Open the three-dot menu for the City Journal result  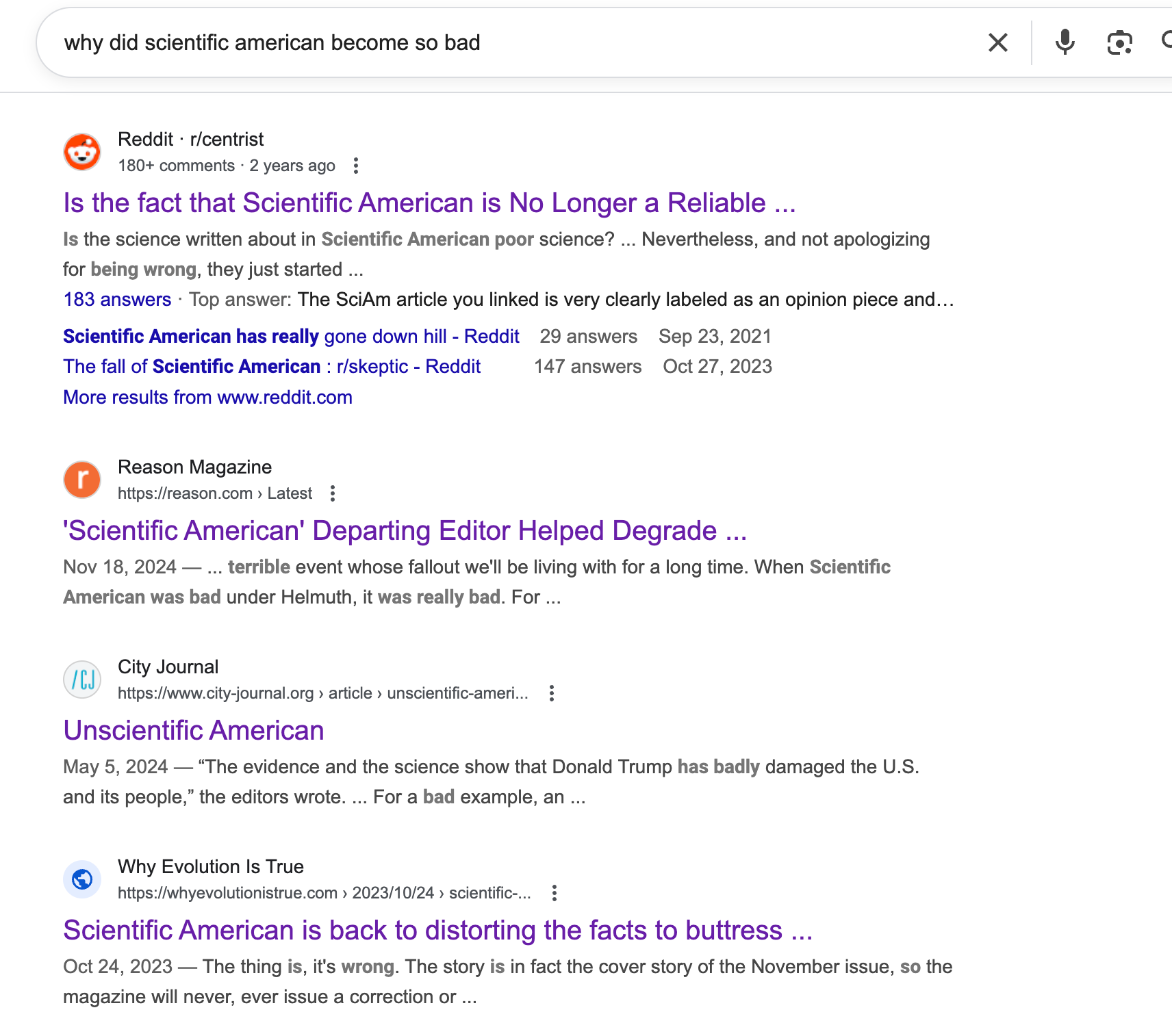click(552, 693)
